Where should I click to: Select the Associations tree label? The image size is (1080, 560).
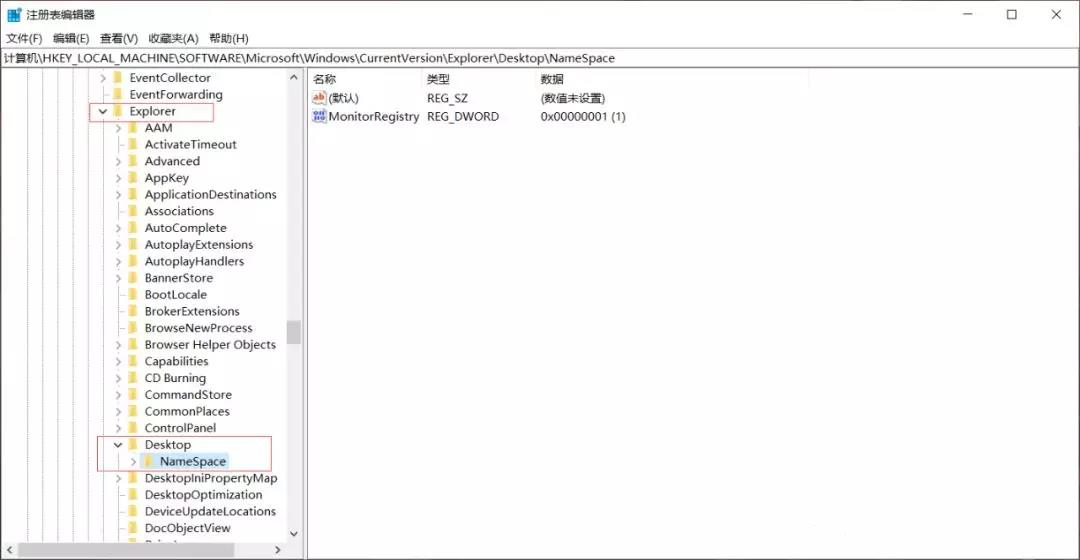coord(179,211)
